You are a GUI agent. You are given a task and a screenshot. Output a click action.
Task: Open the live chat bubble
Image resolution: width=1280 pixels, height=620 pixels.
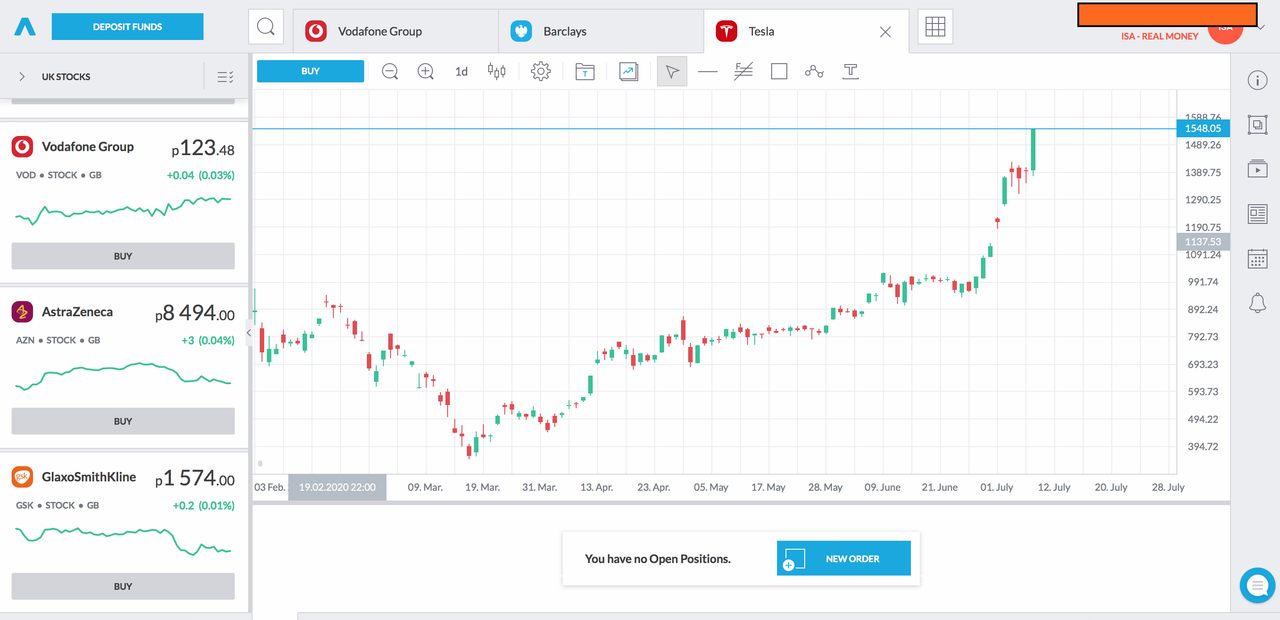click(x=1257, y=585)
